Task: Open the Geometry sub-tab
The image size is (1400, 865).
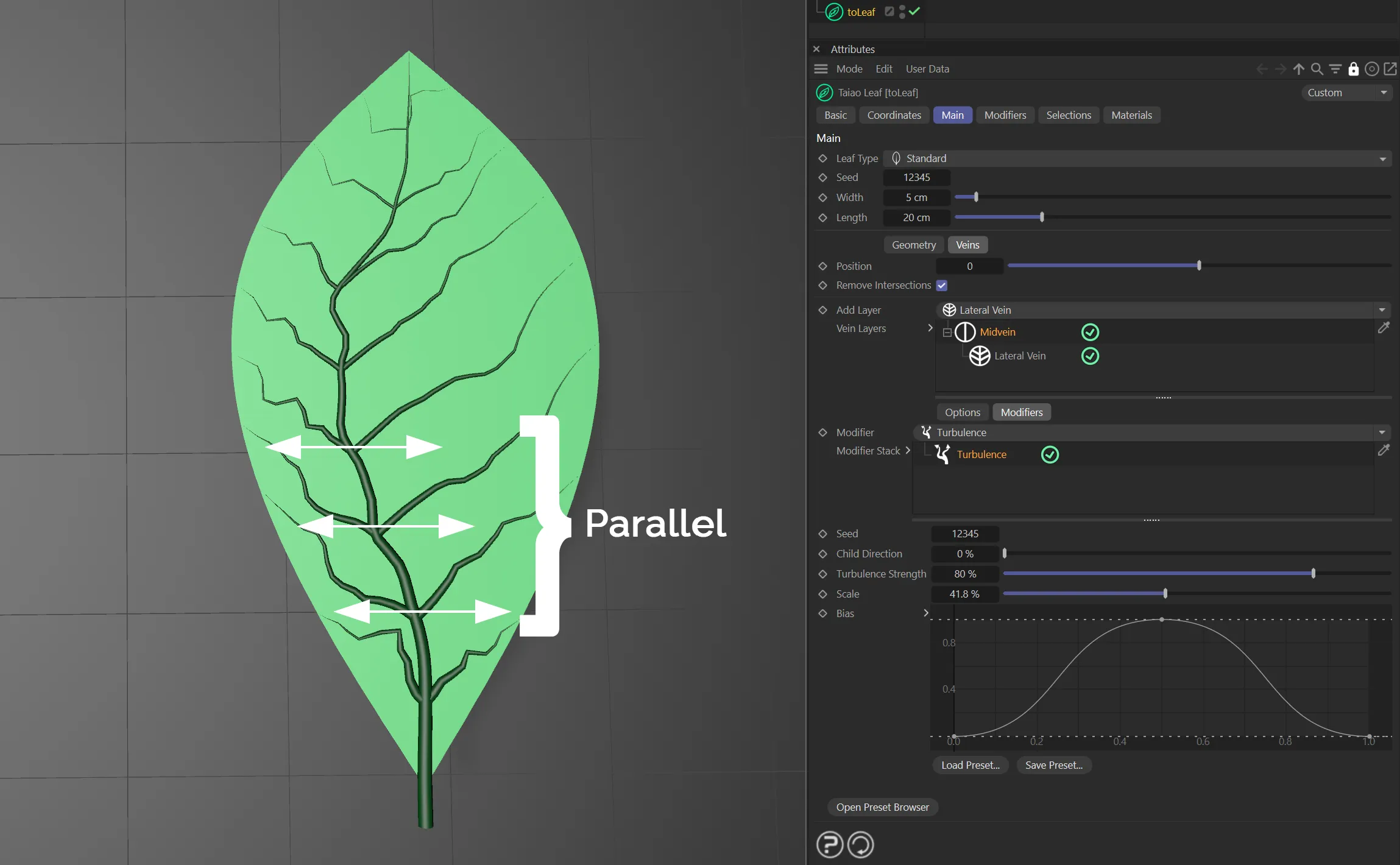Action: tap(913, 245)
